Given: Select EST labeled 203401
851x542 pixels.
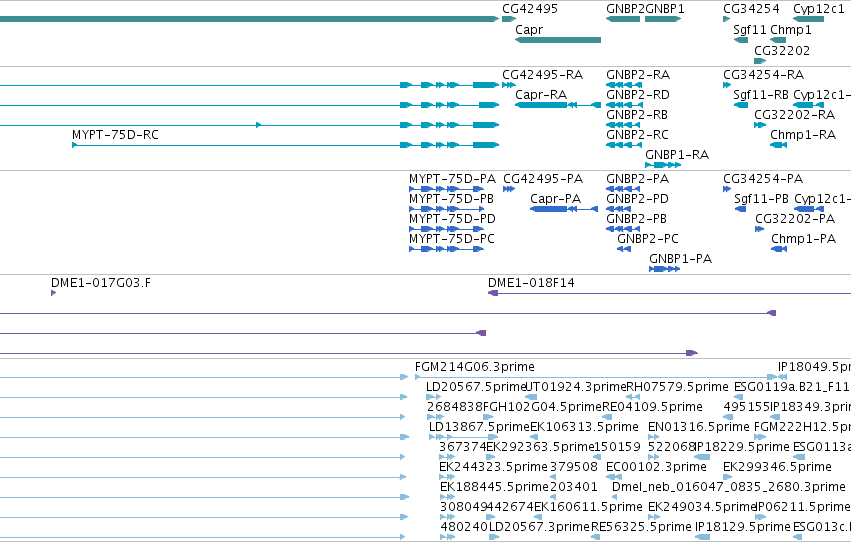Looking at the screenshot, I should (x=574, y=487).
